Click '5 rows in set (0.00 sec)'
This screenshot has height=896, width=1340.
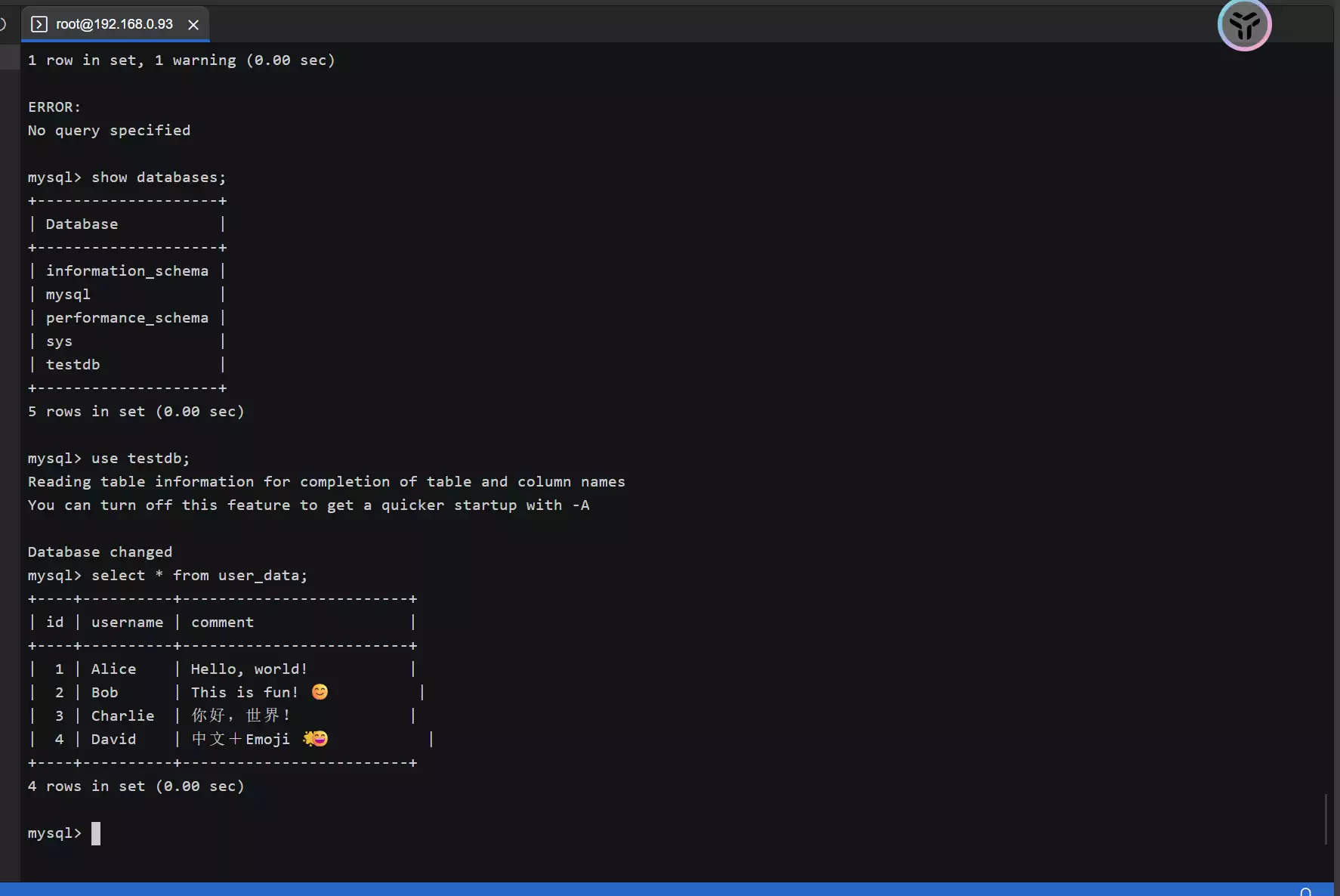tap(136, 412)
